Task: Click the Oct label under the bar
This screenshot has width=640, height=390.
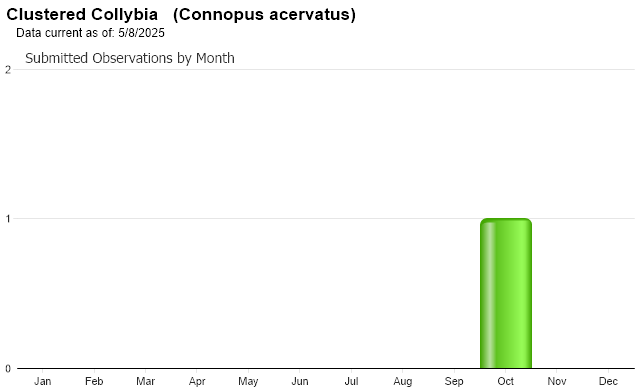Action: pos(505,381)
